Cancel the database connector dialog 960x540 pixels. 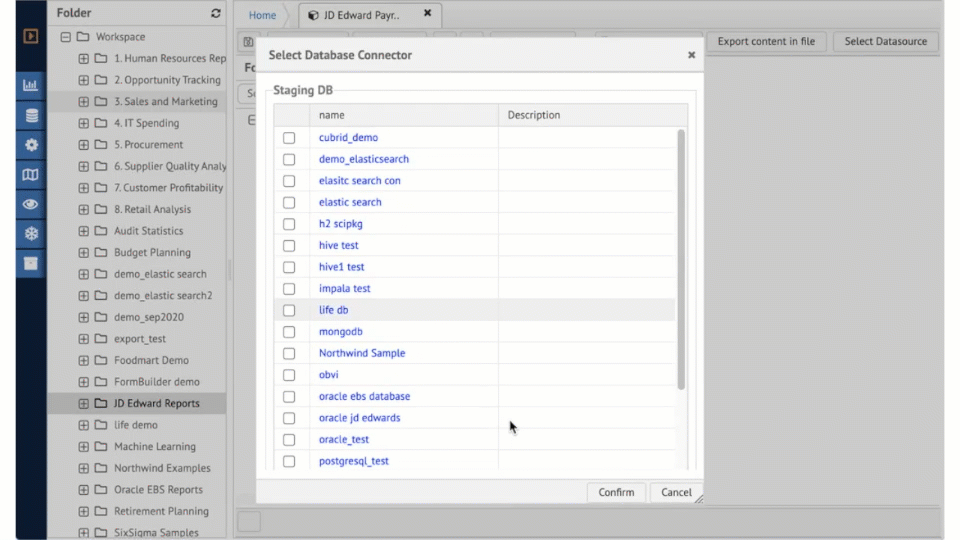[676, 492]
